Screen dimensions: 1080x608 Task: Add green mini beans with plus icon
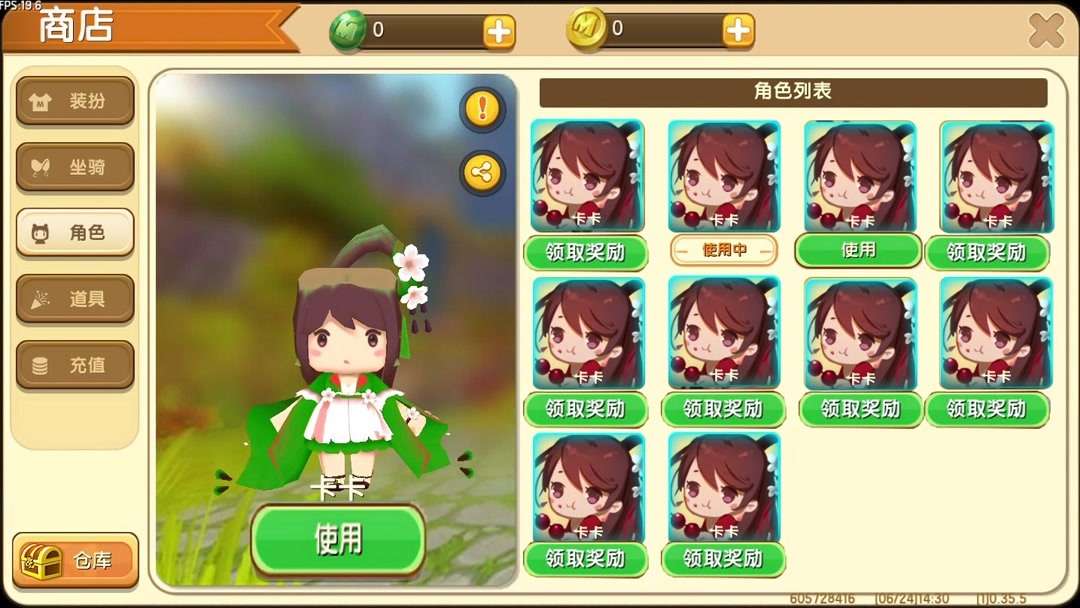499,31
